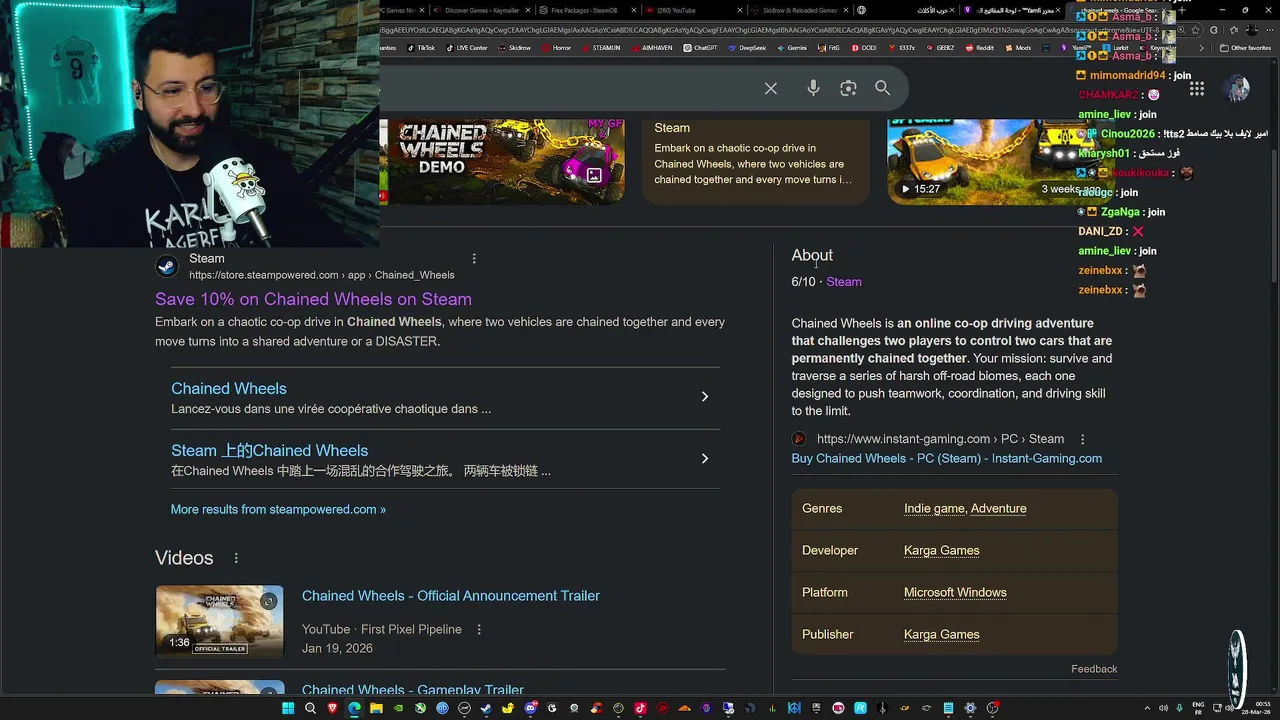The width and height of the screenshot is (1280, 720).
Task: Click Feedback under the About panel
Action: click(1094, 669)
